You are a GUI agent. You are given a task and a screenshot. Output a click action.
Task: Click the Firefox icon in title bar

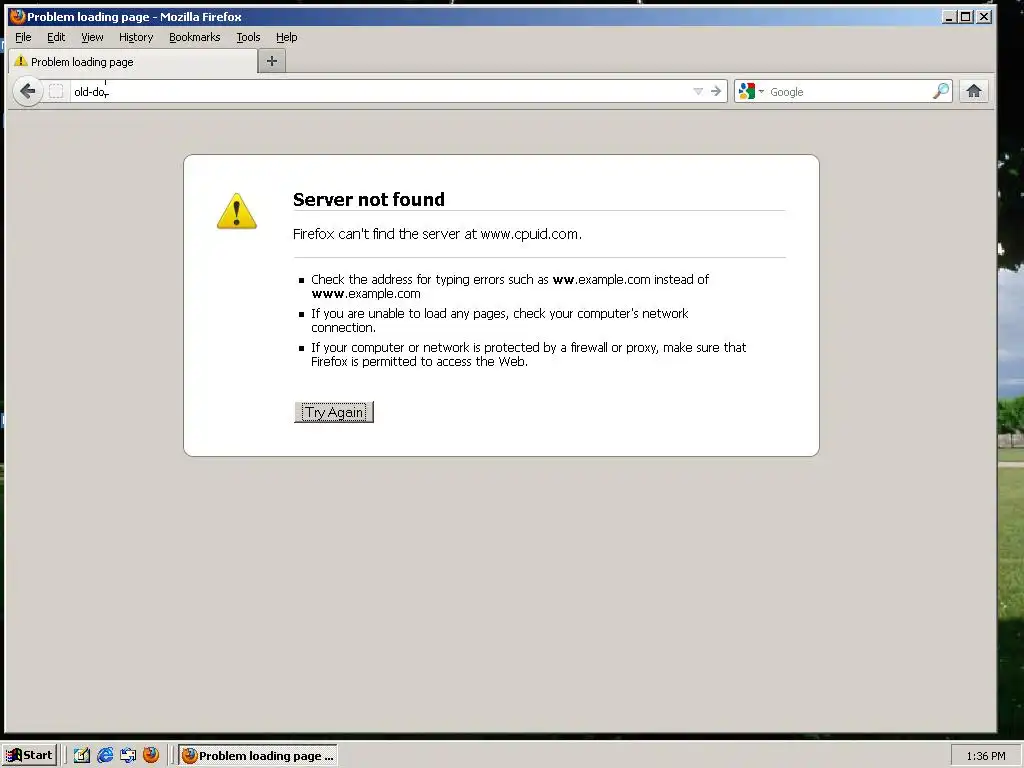coord(18,16)
